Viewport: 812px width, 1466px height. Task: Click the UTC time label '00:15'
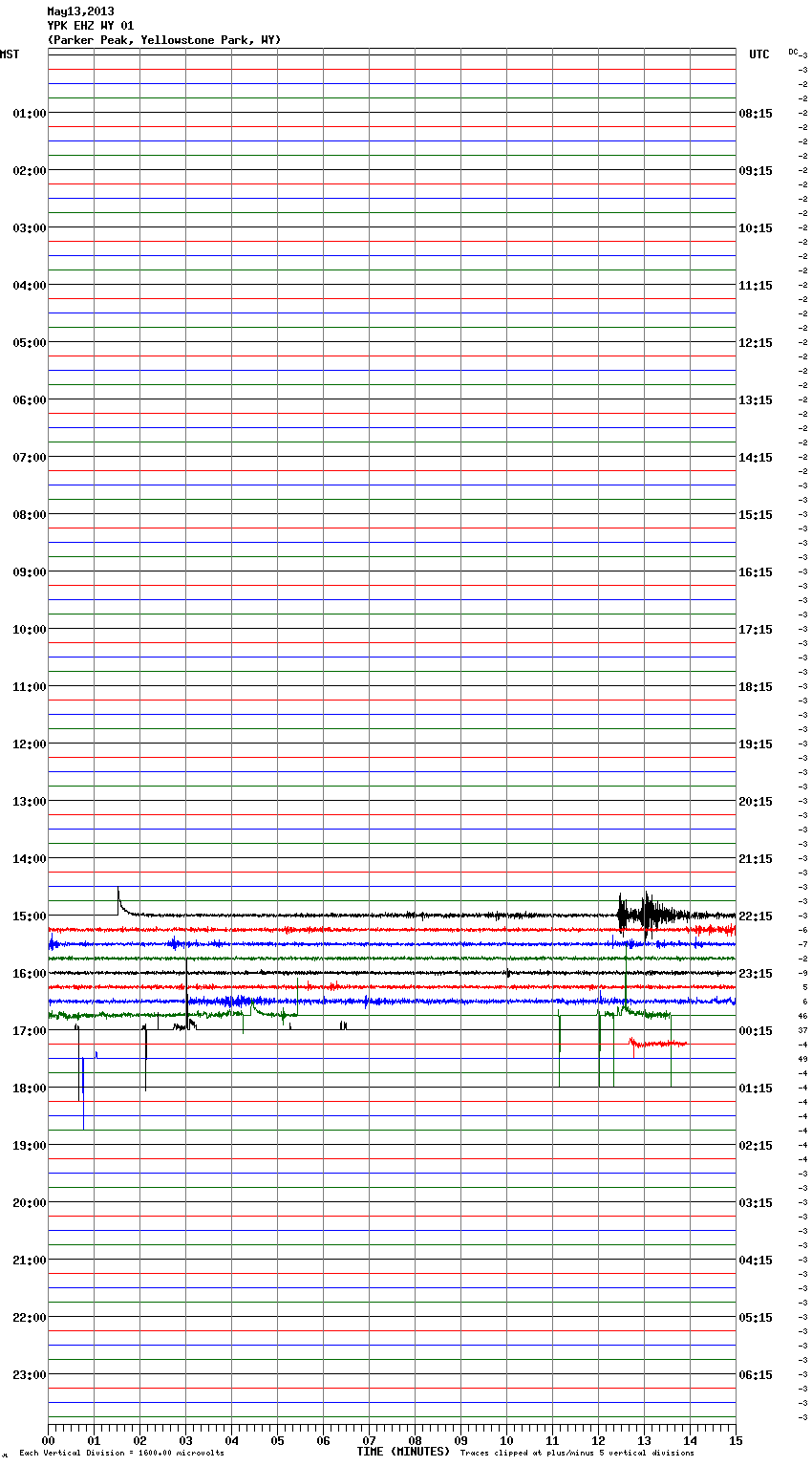coord(756,1031)
